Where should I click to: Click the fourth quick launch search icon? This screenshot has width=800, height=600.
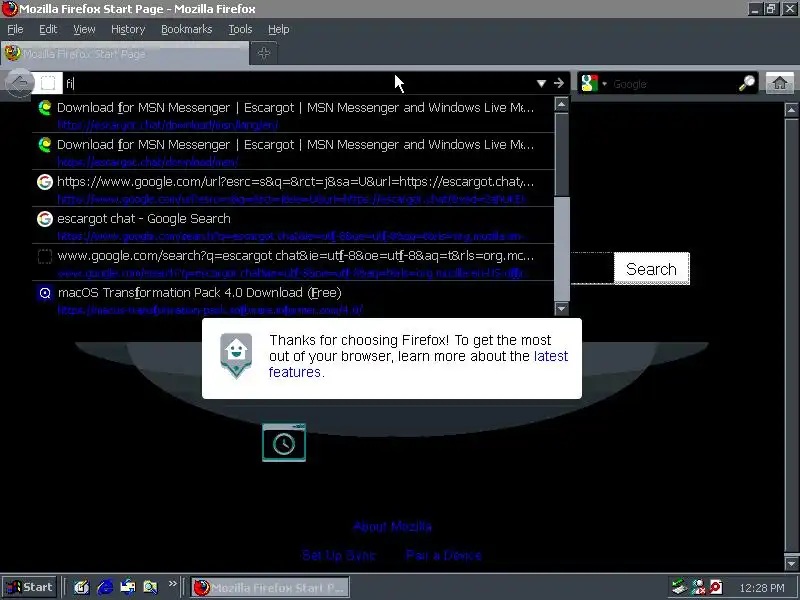[x=151, y=587]
